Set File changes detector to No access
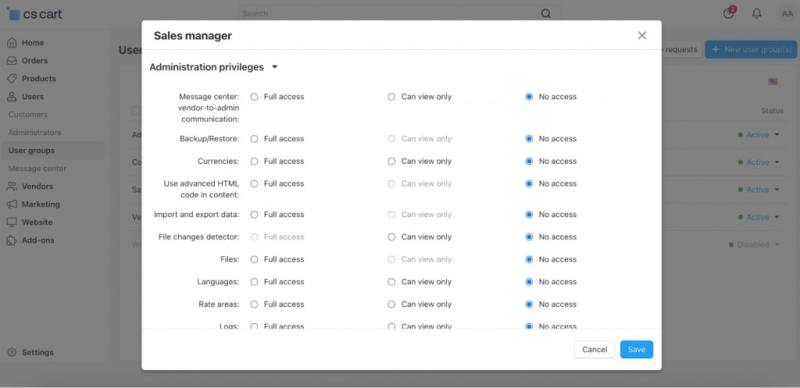Screen dimensions: 800x388 pyautogui.click(x=529, y=237)
